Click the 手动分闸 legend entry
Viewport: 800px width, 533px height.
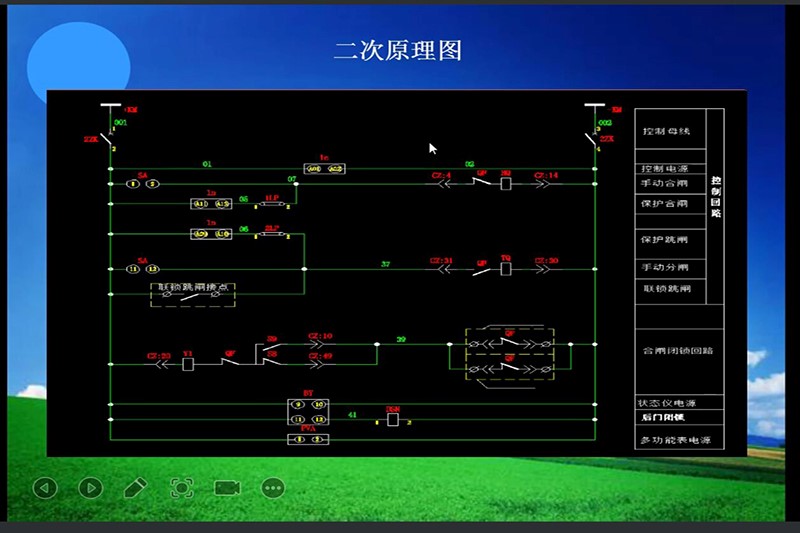click(665, 268)
